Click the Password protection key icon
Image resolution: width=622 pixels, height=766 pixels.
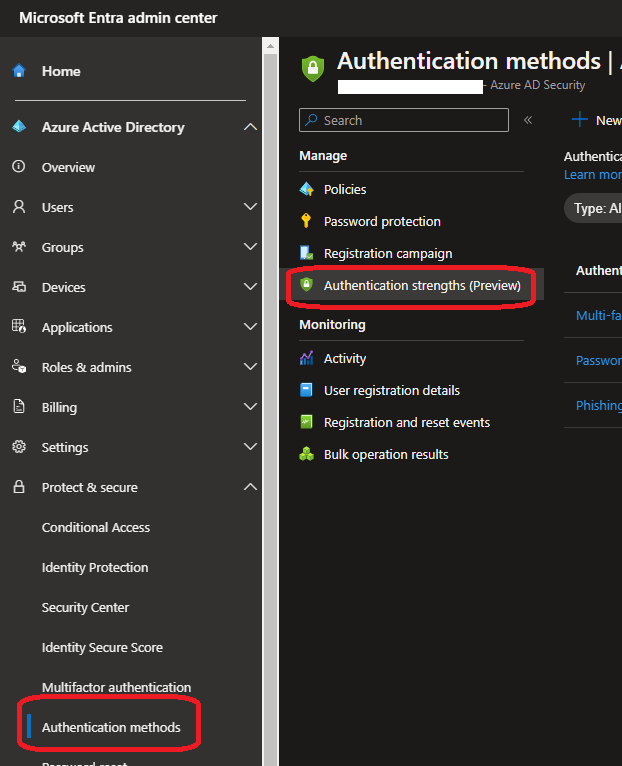(307, 221)
